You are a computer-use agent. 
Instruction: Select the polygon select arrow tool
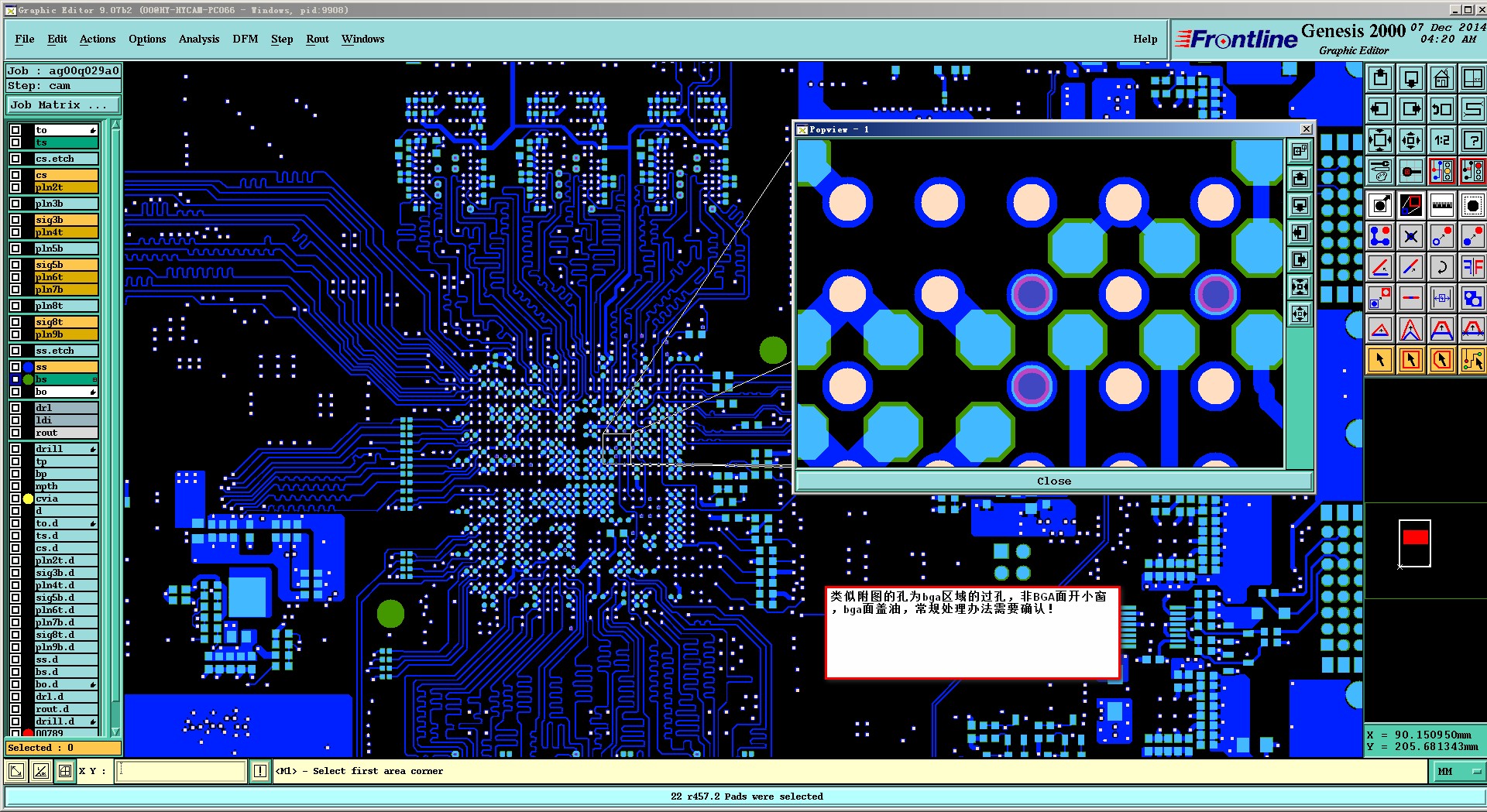pos(1441,360)
